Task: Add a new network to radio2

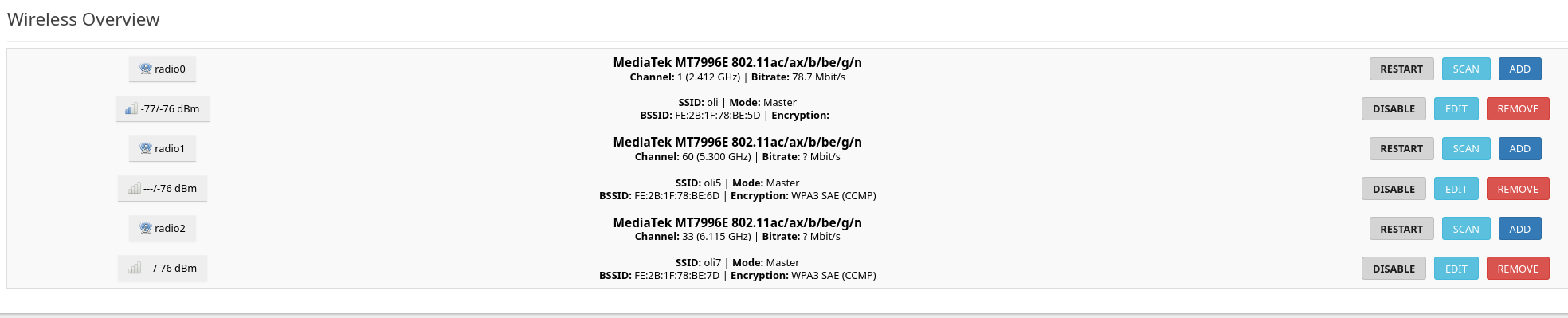Action: pyautogui.click(x=1520, y=229)
